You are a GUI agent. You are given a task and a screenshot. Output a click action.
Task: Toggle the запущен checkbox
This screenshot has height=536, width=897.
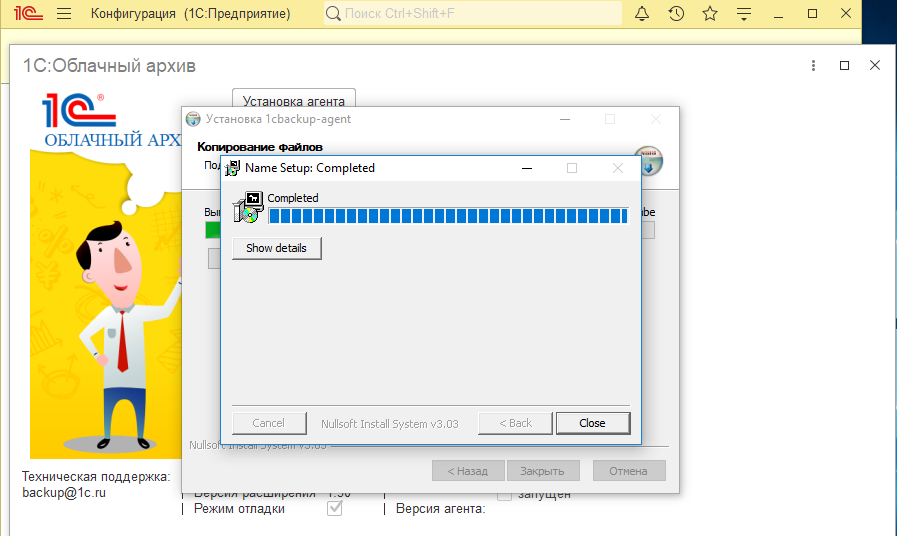click(x=504, y=495)
